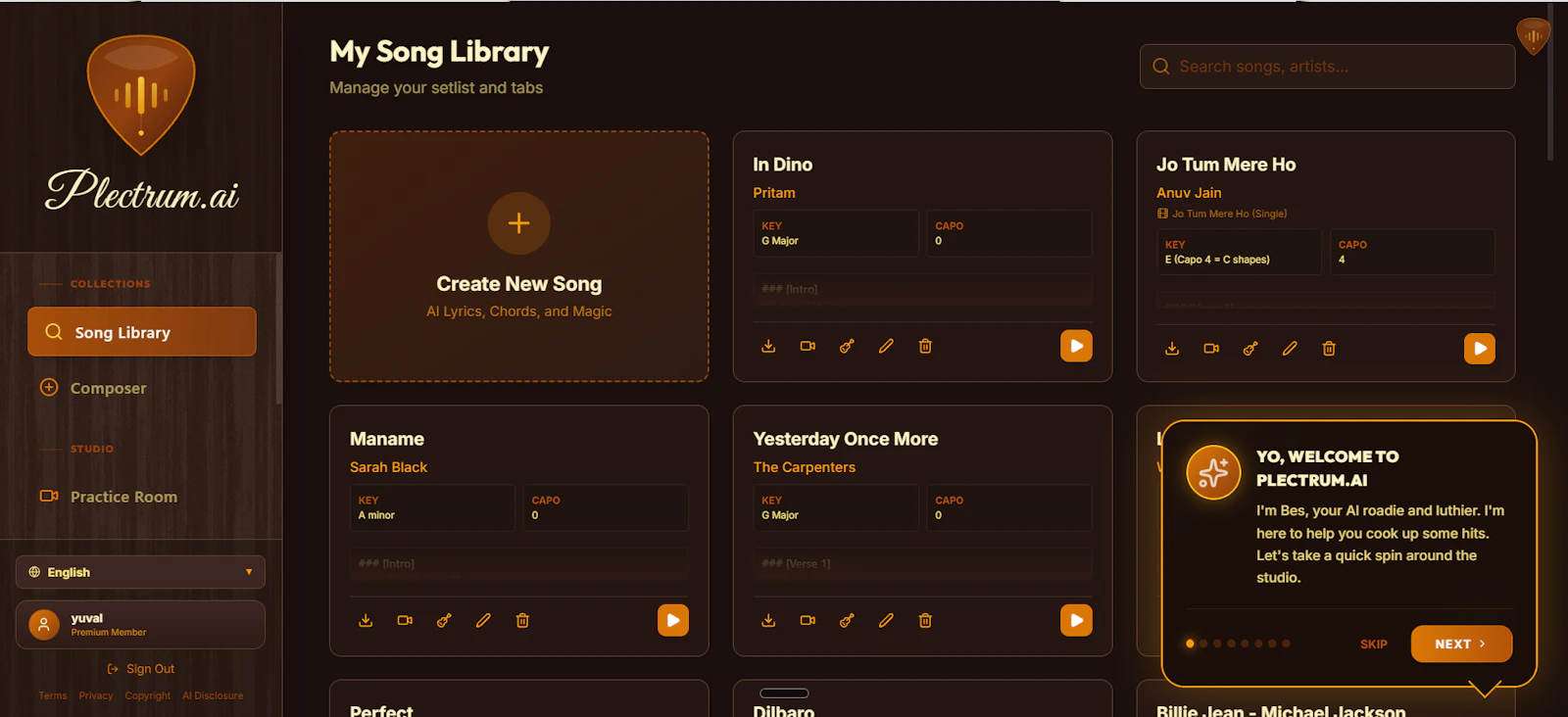Delete the In Dino song

point(925,346)
